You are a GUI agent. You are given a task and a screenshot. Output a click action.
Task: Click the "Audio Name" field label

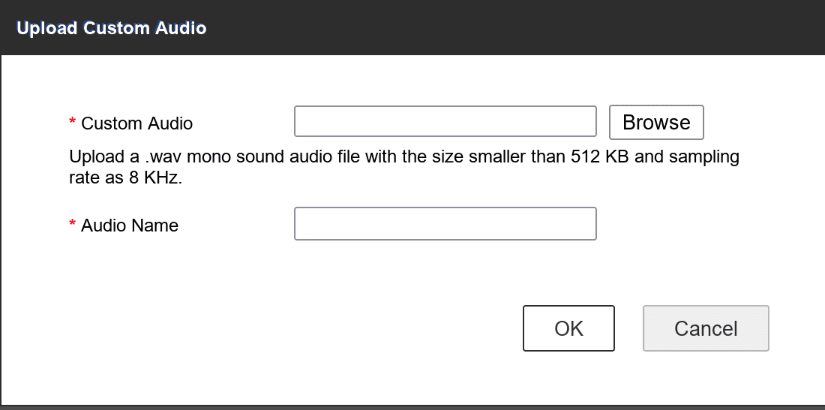[x=129, y=226]
